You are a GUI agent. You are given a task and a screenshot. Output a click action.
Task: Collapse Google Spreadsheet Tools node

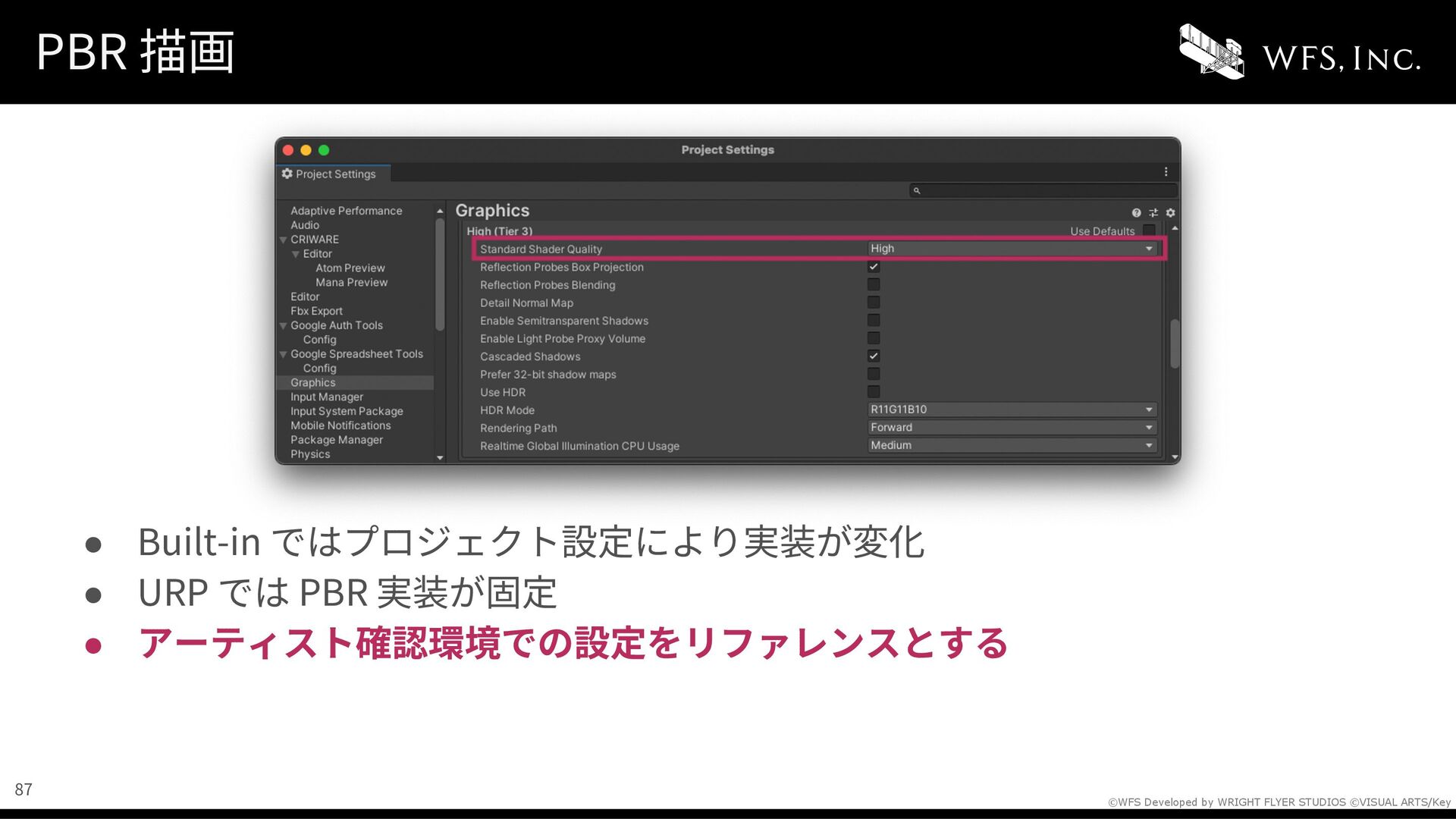pyautogui.click(x=284, y=355)
